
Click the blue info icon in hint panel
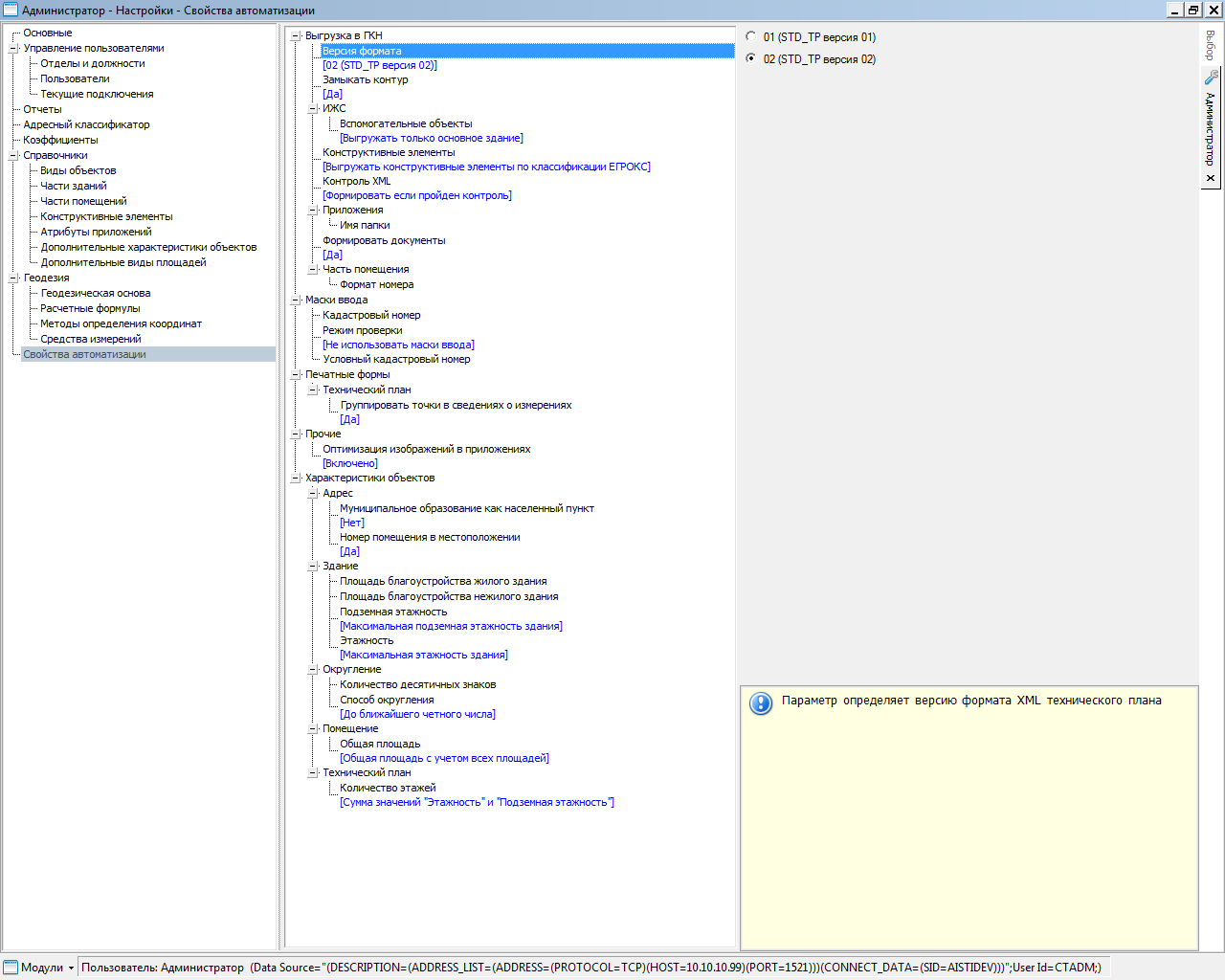coord(761,703)
